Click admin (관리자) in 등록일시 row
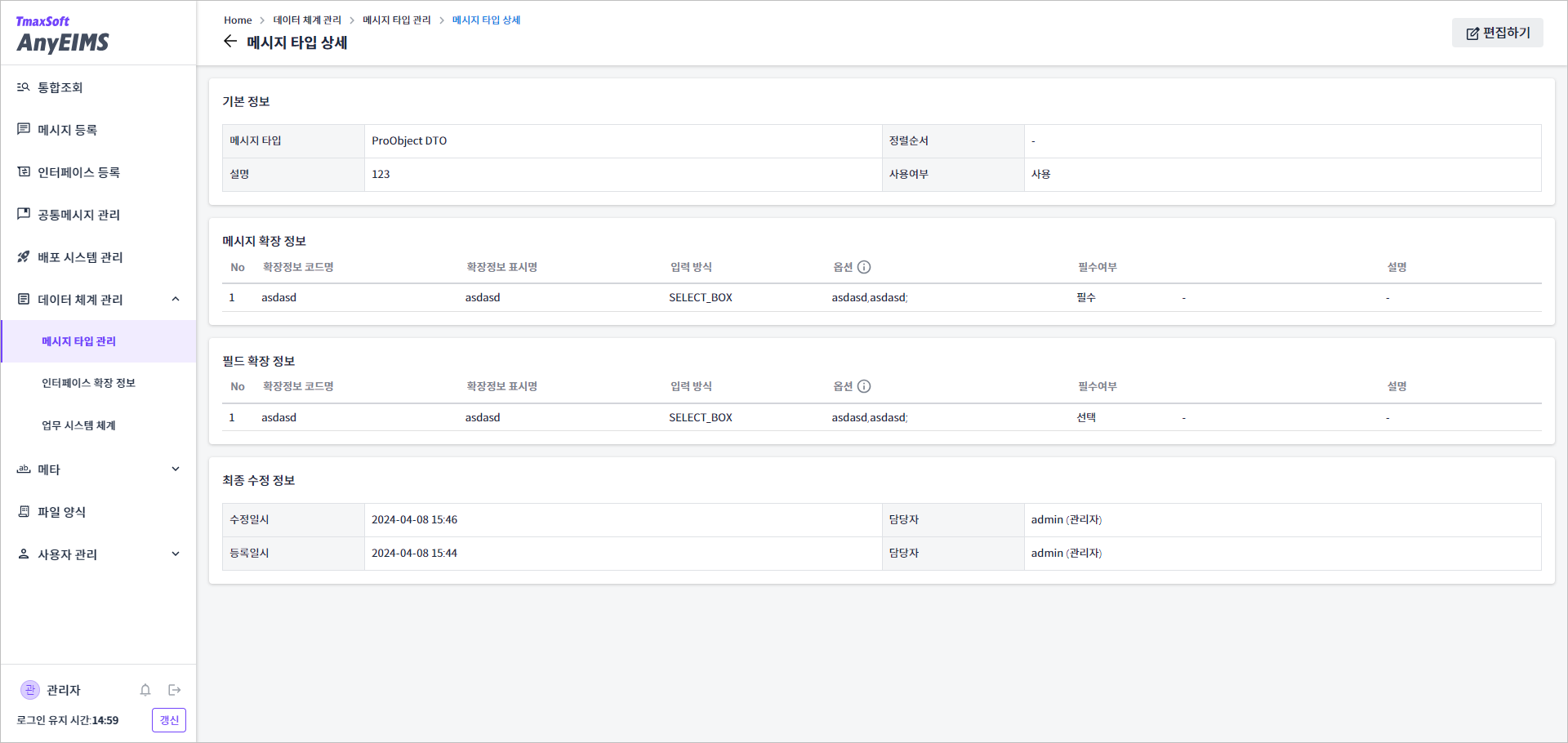The width and height of the screenshot is (1568, 743). (x=1066, y=553)
